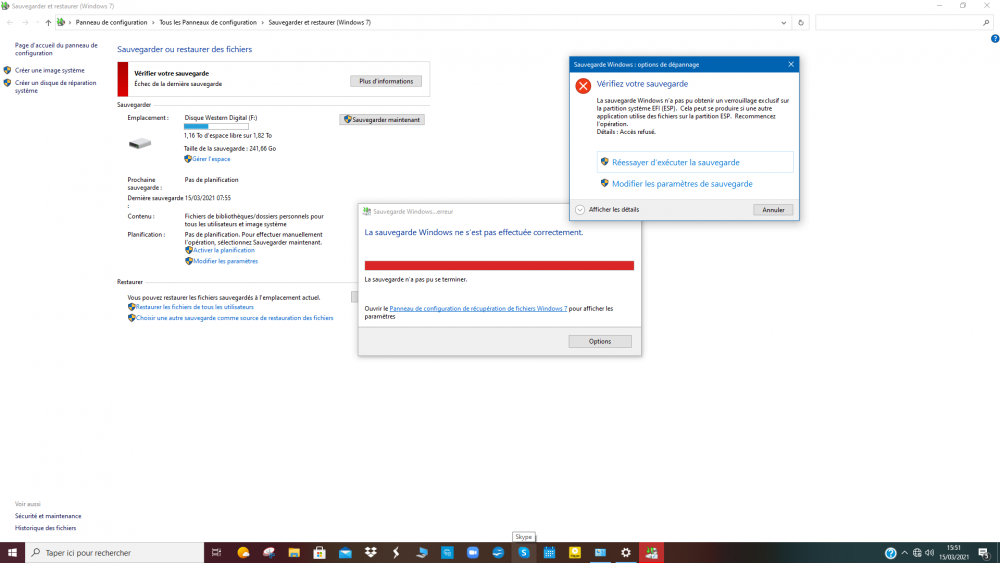This screenshot has width=1000, height=563.
Task: Choose Réessayer d'exécuter la sauvegarde
Action: coord(695,162)
